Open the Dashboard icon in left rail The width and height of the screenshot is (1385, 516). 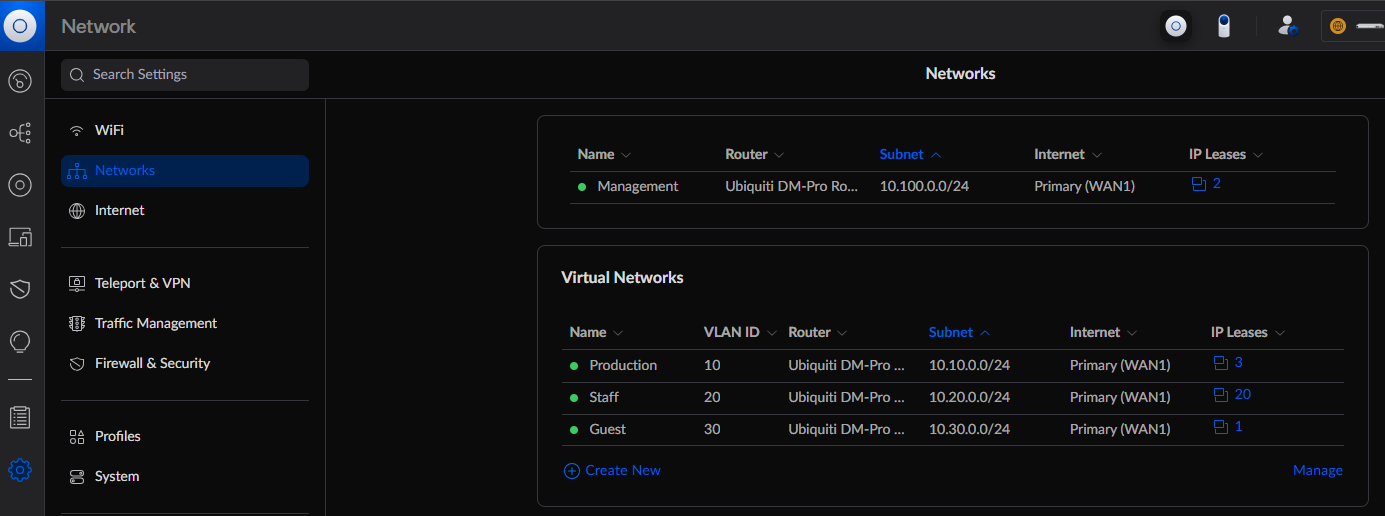coord(20,81)
